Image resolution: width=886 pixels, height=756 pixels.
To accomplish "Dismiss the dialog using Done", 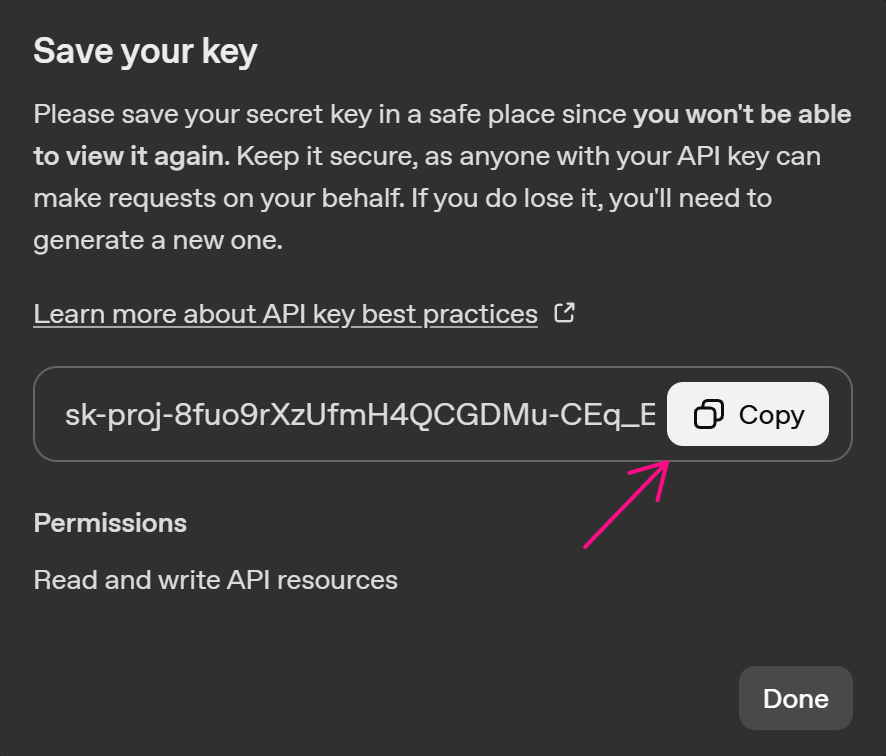I will coord(795,698).
